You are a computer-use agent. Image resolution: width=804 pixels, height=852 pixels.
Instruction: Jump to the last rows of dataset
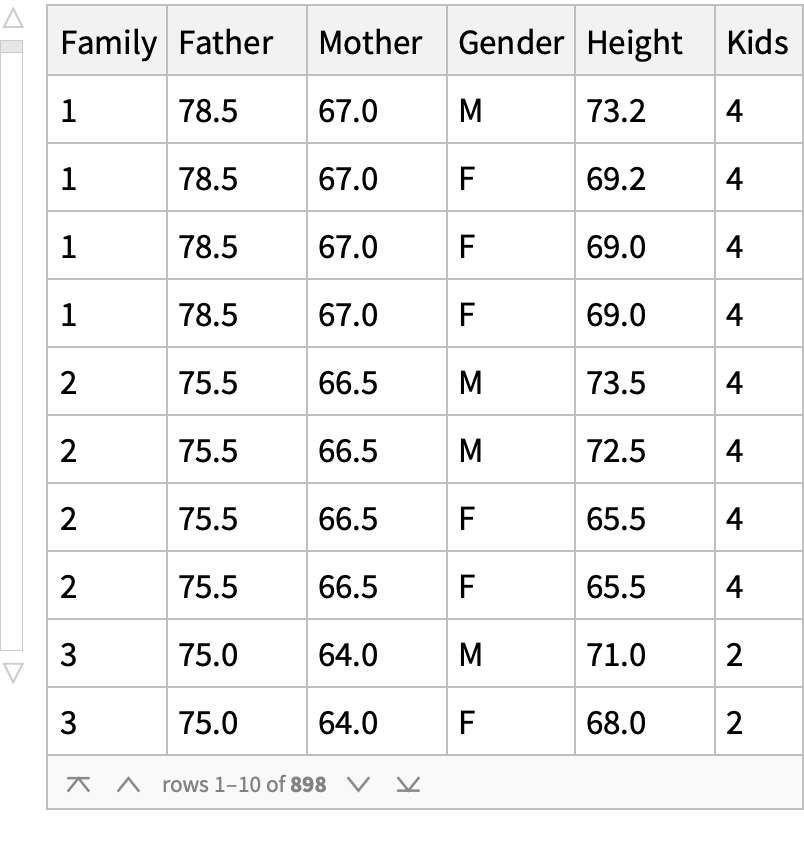(407, 785)
